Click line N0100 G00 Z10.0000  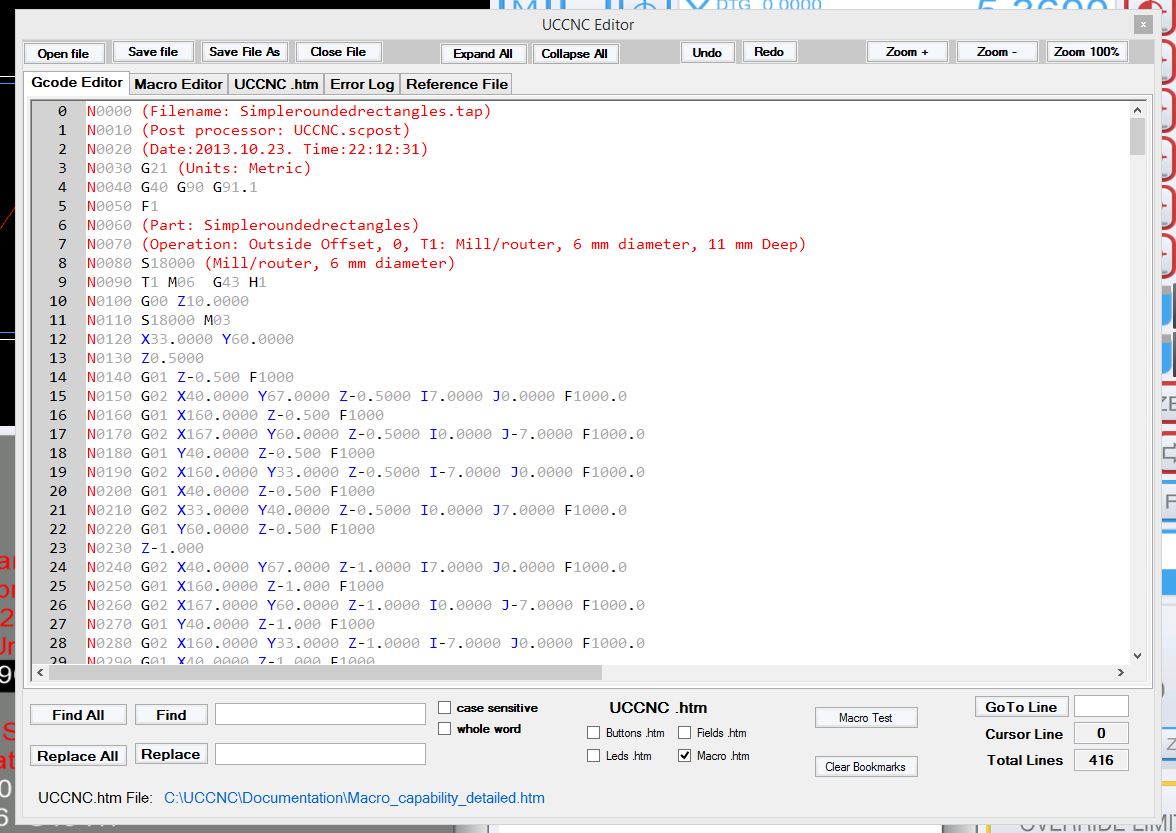pyautogui.click(x=167, y=301)
